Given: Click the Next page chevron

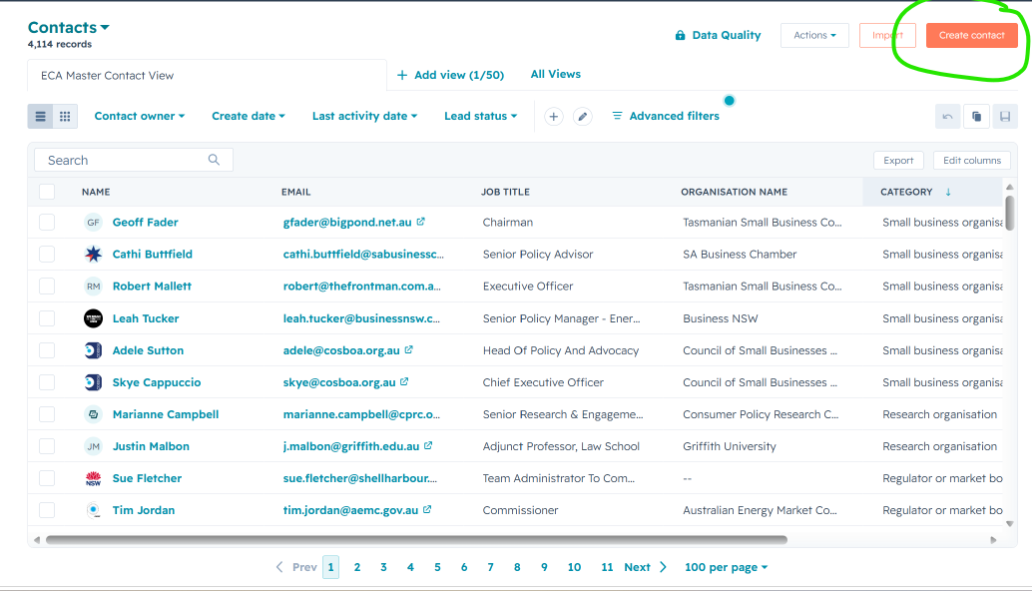Looking at the screenshot, I should pos(663,567).
